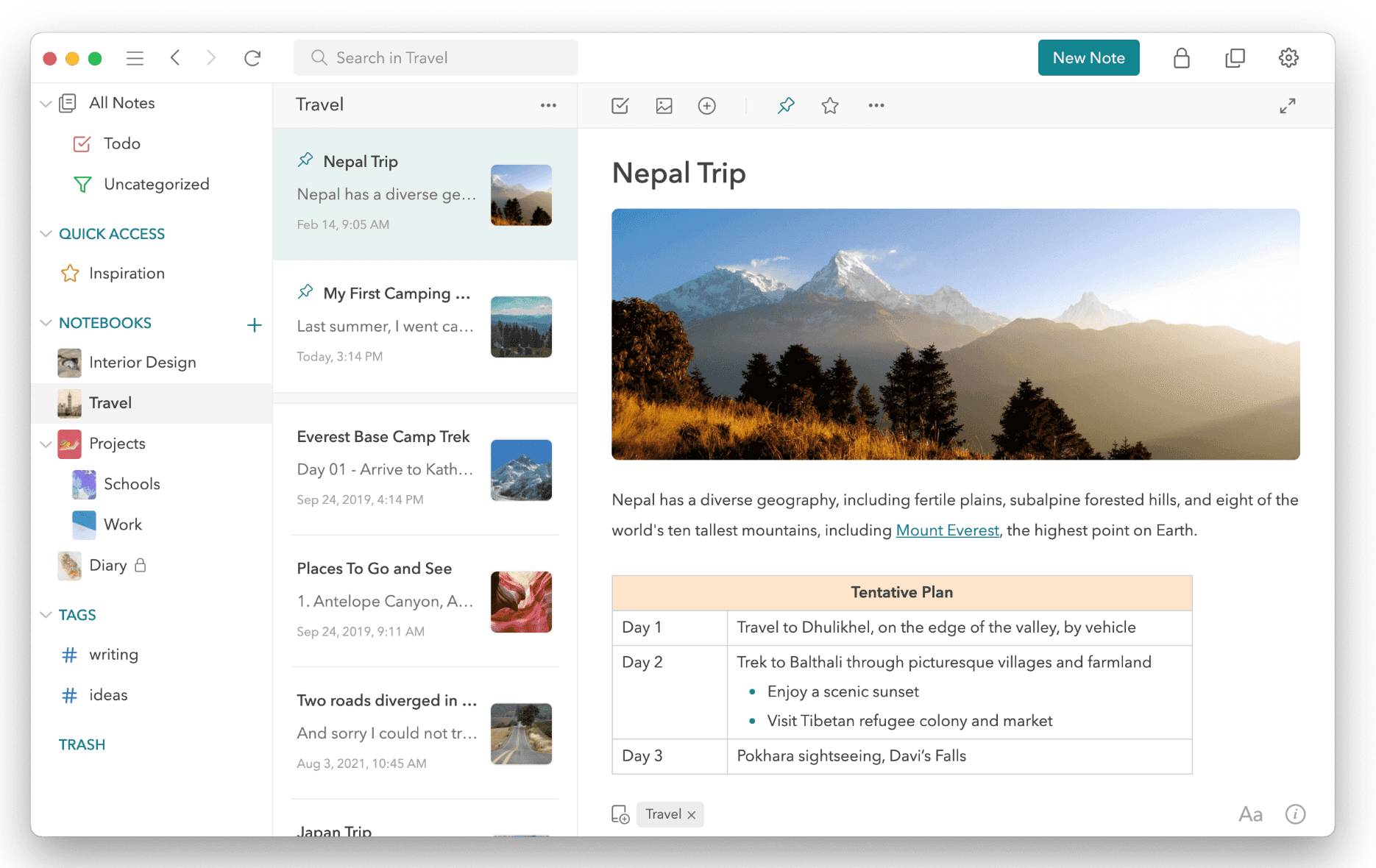Click the Inspiration star icon
This screenshot has height=868, width=1376.
[x=70, y=274]
